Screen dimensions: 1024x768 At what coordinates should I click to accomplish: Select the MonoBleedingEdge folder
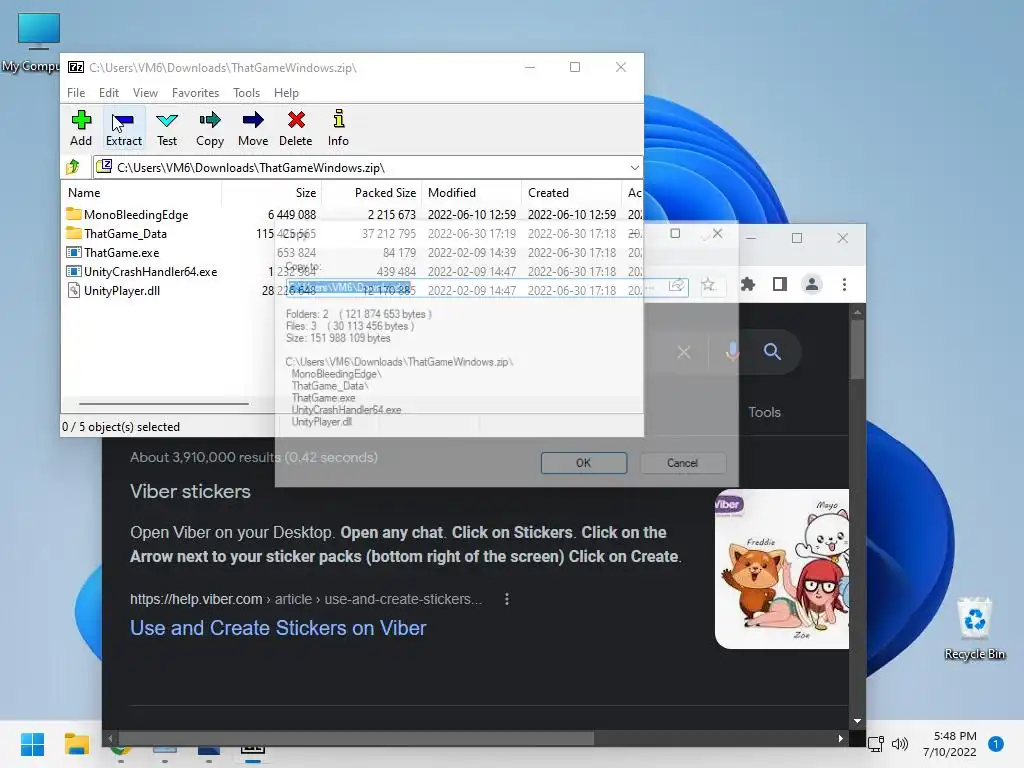136,215
